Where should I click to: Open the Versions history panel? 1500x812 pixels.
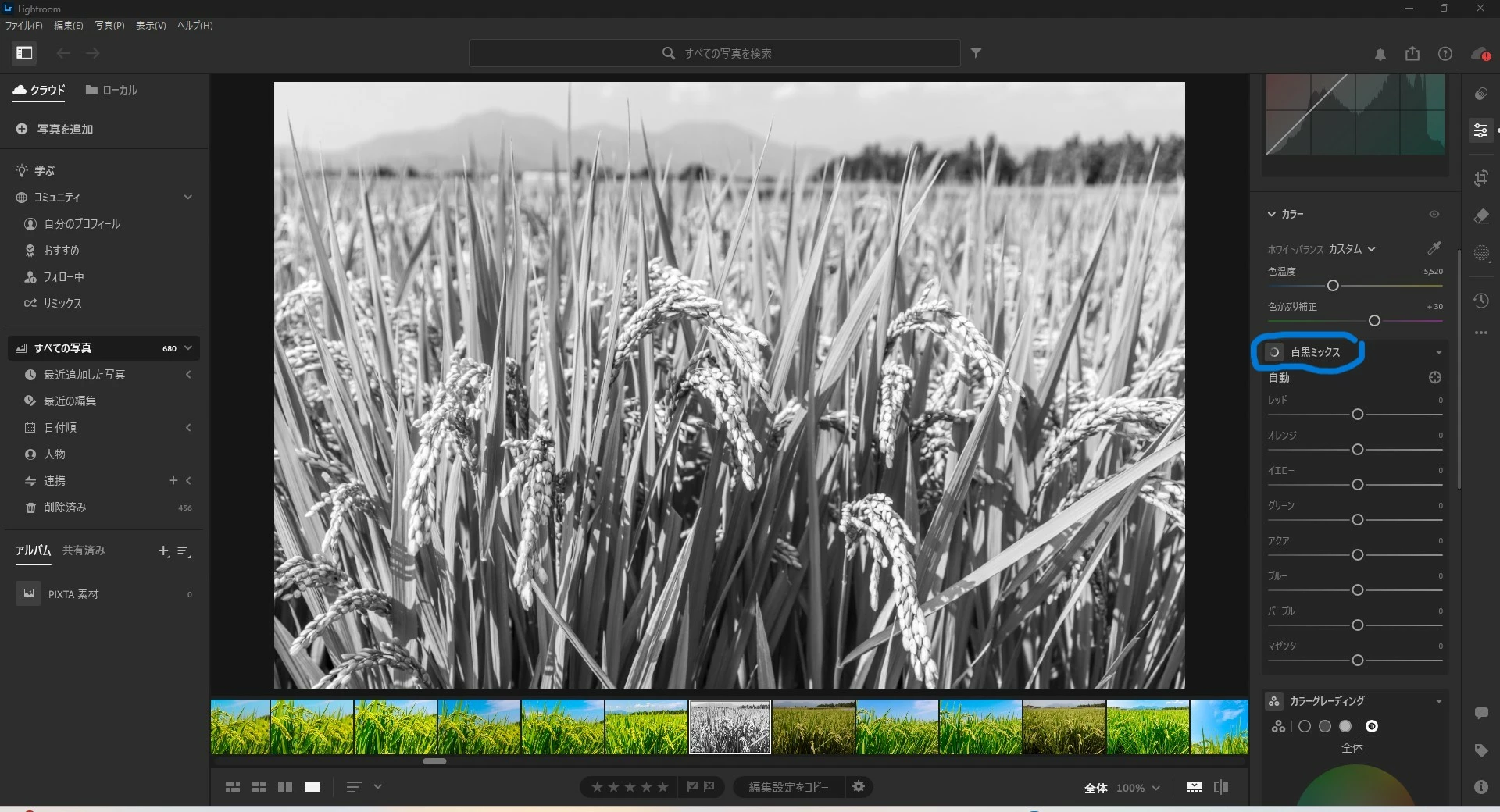tap(1480, 301)
